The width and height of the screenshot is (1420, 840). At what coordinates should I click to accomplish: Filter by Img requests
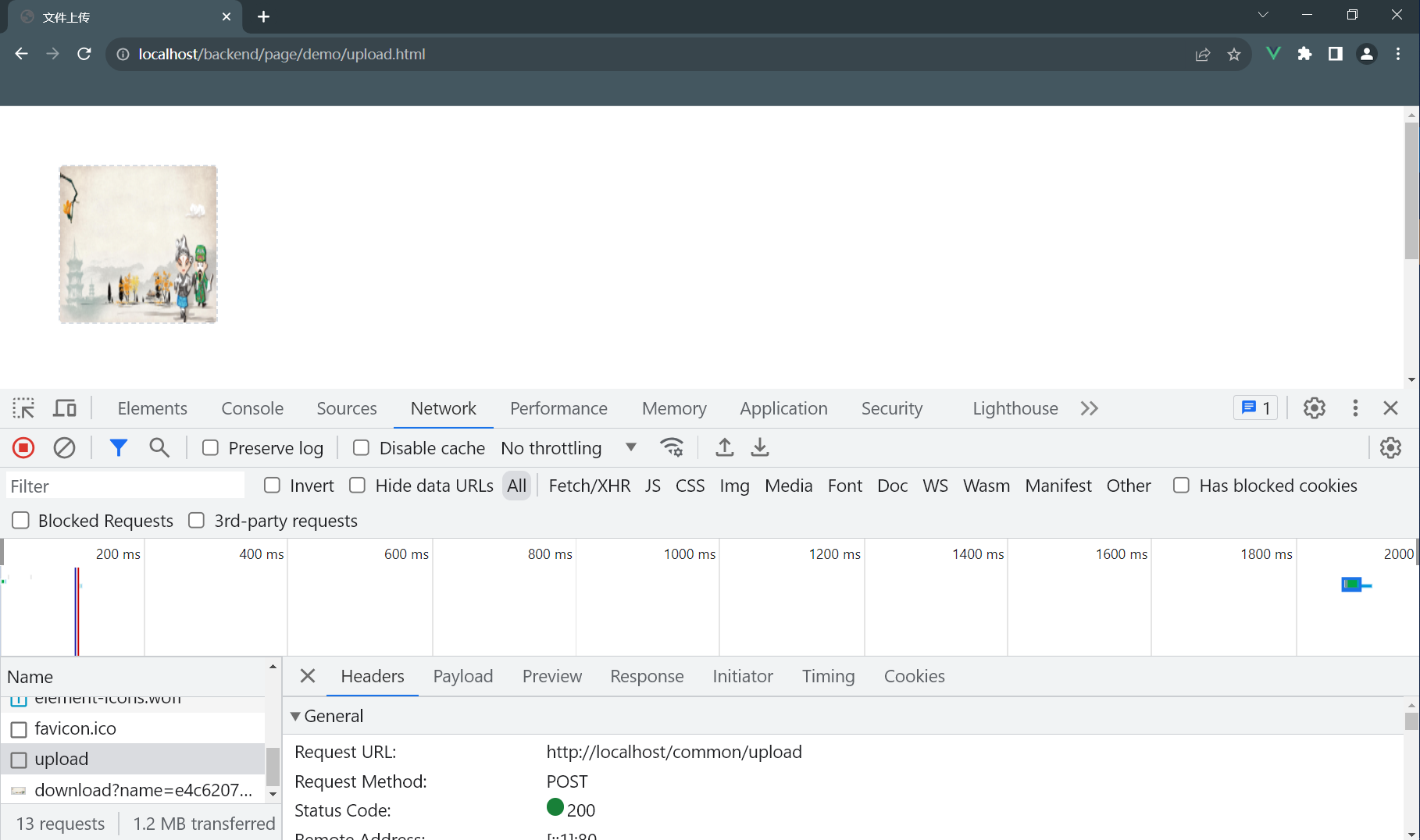click(x=734, y=486)
